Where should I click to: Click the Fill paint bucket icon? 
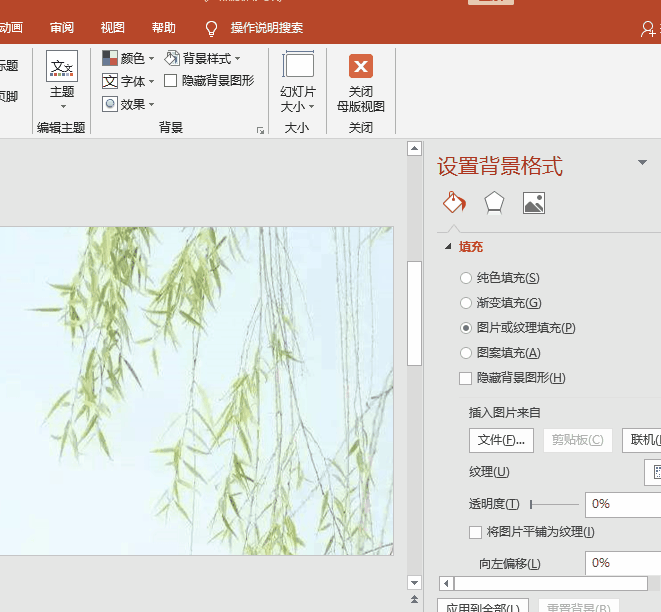point(454,203)
